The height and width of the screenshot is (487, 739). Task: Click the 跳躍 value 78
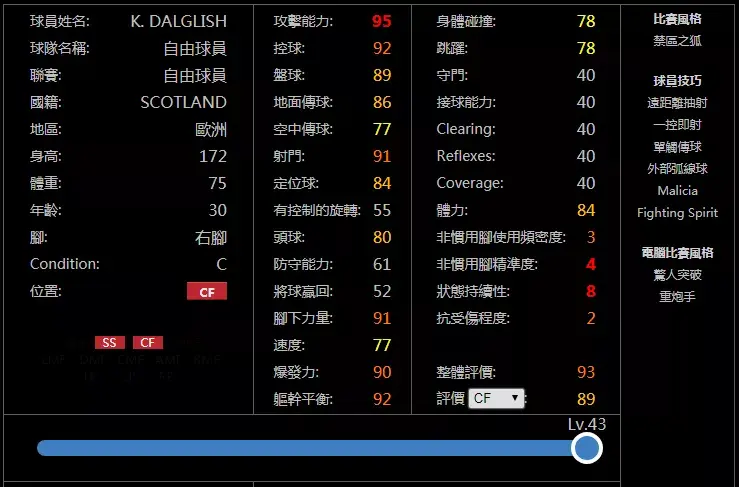pyautogui.click(x=586, y=48)
